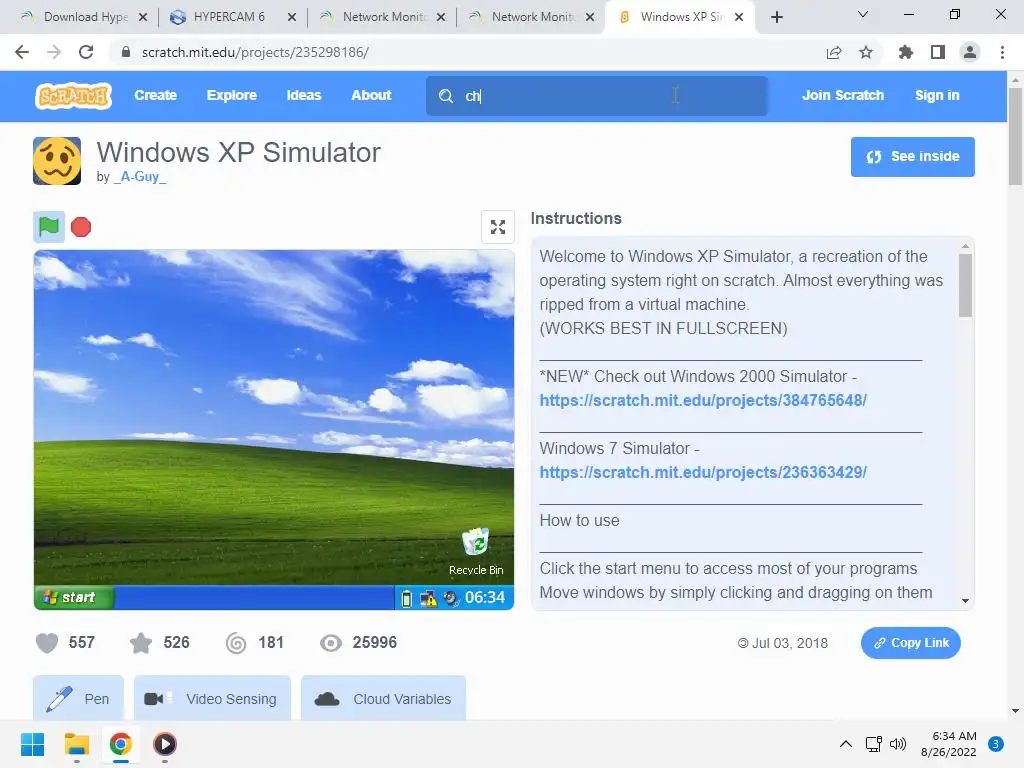Image resolution: width=1024 pixels, height=768 pixels.
Task: Click the warning tray icon in simulator
Action: coord(428,598)
